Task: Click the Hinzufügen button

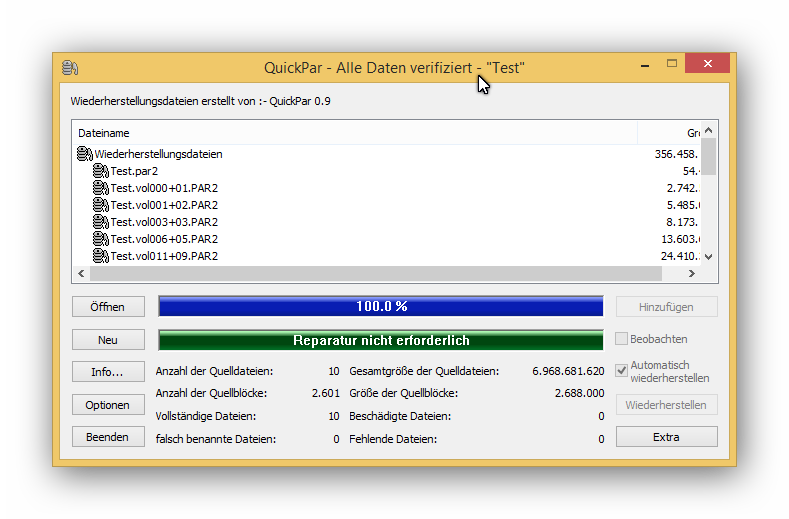Action: tap(667, 307)
